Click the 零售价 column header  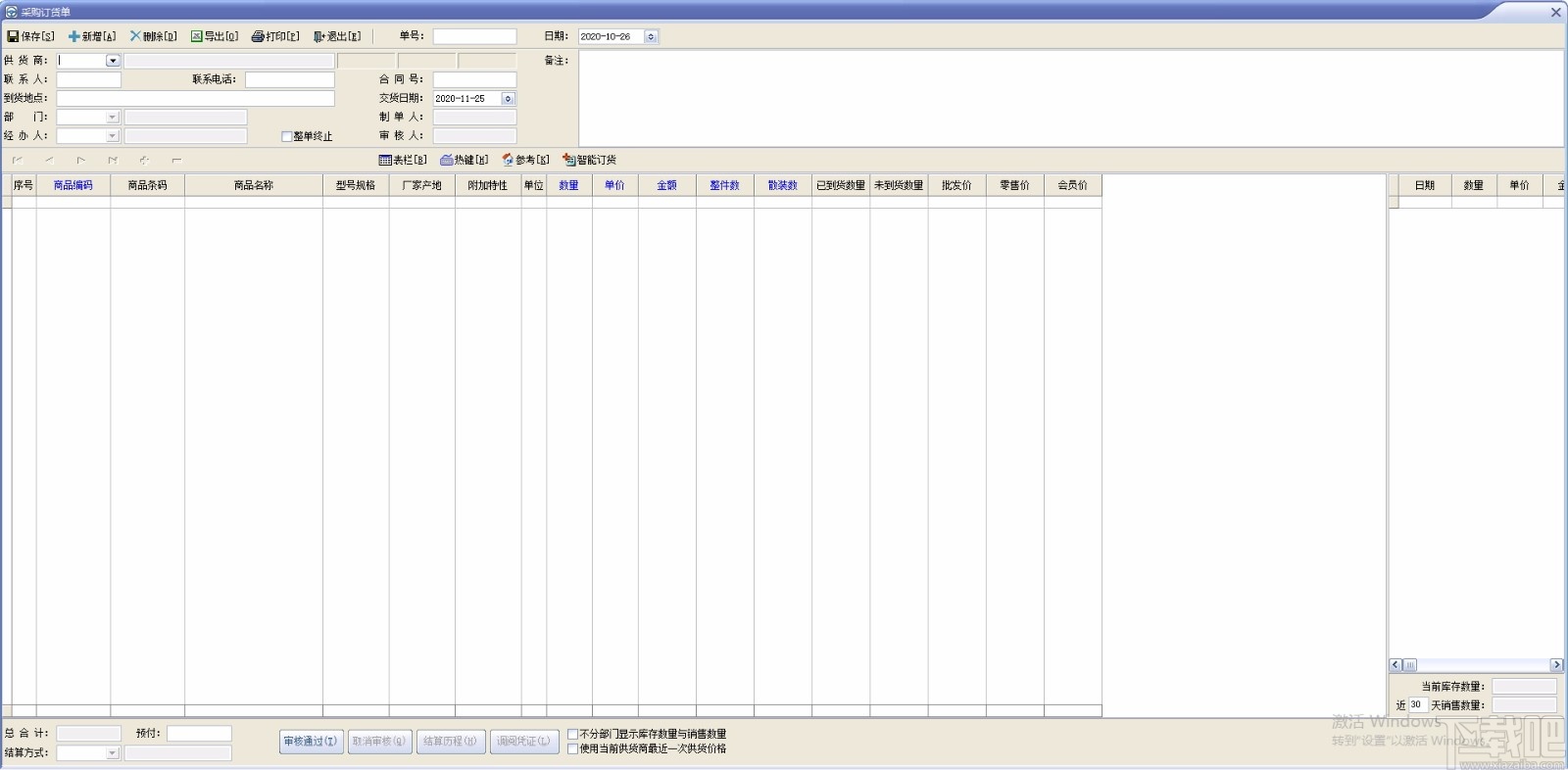click(x=1015, y=185)
